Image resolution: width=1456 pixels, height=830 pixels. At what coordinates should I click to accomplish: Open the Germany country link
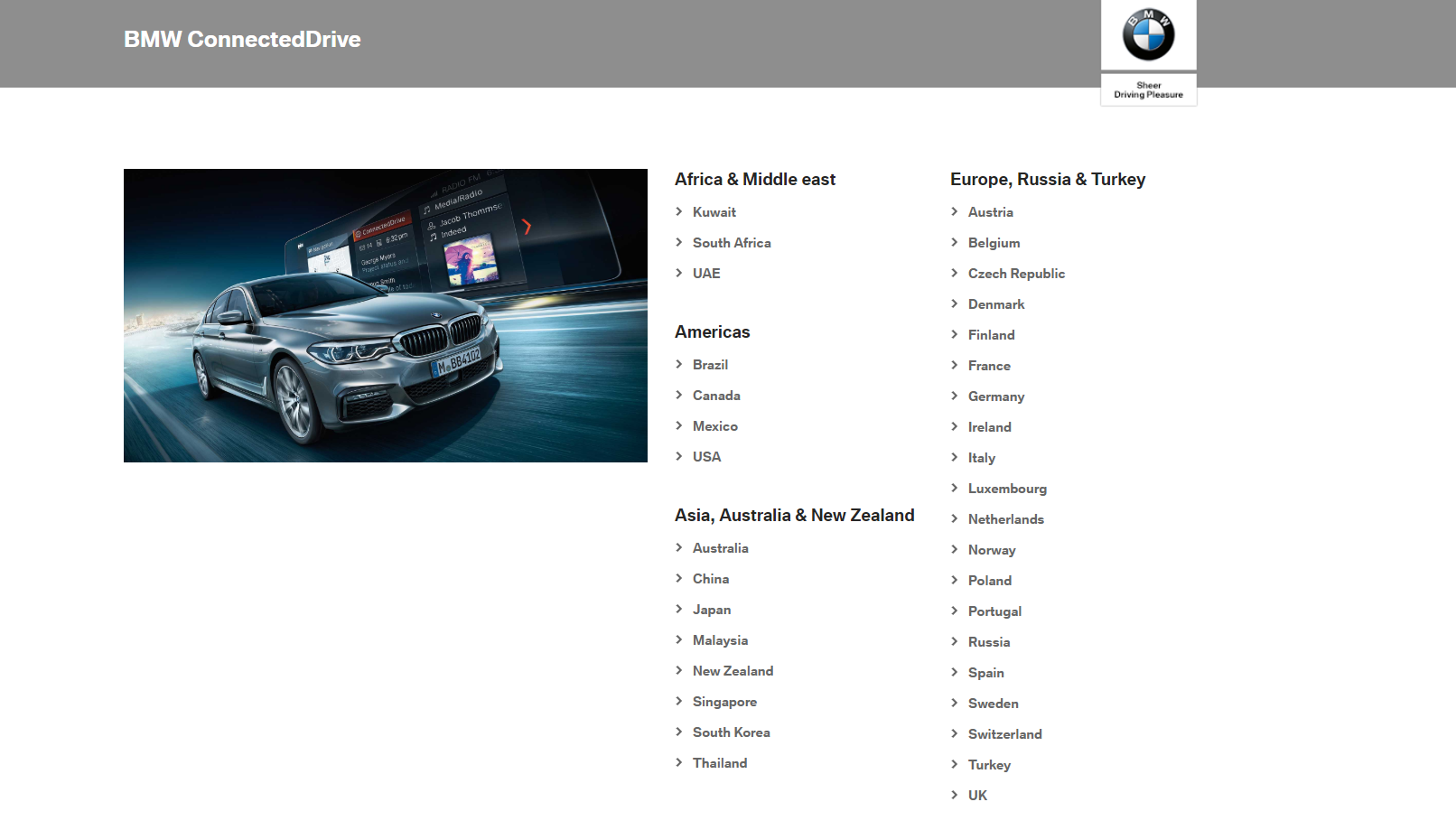(x=996, y=396)
